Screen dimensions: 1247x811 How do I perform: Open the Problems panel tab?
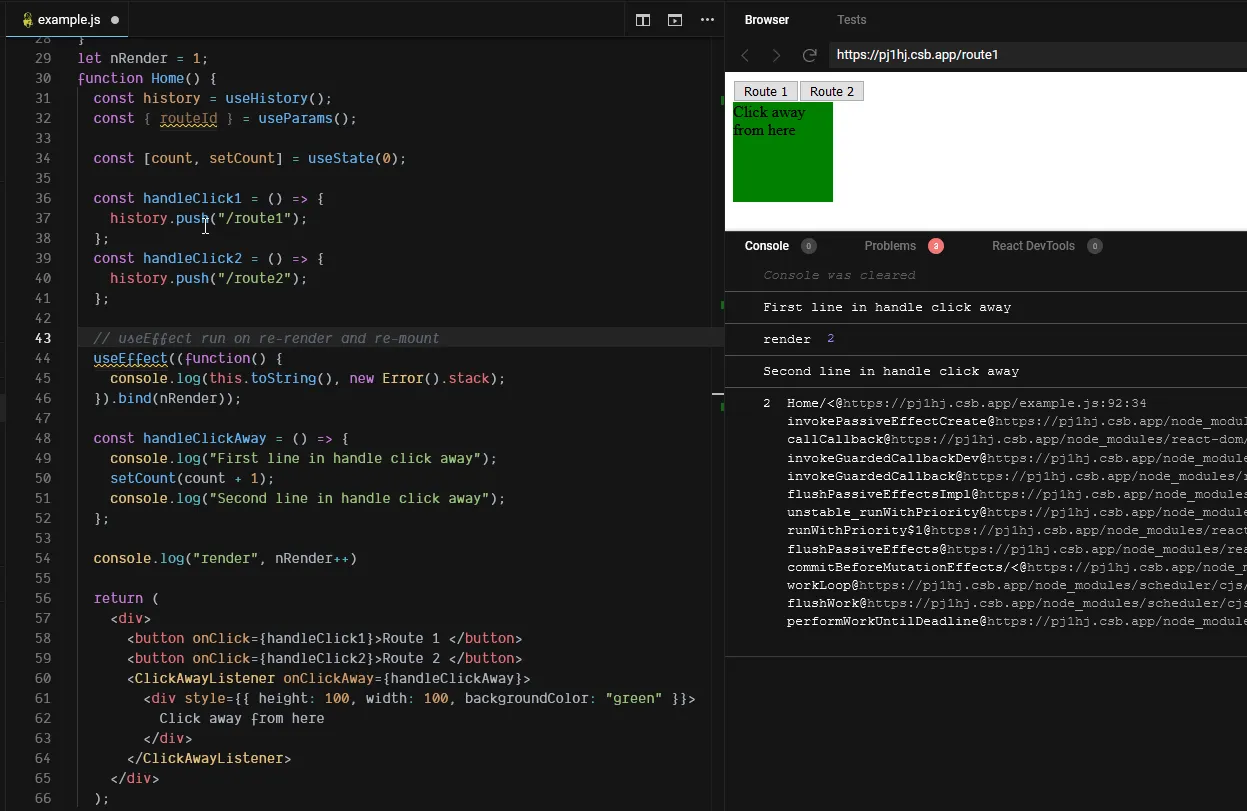point(890,246)
